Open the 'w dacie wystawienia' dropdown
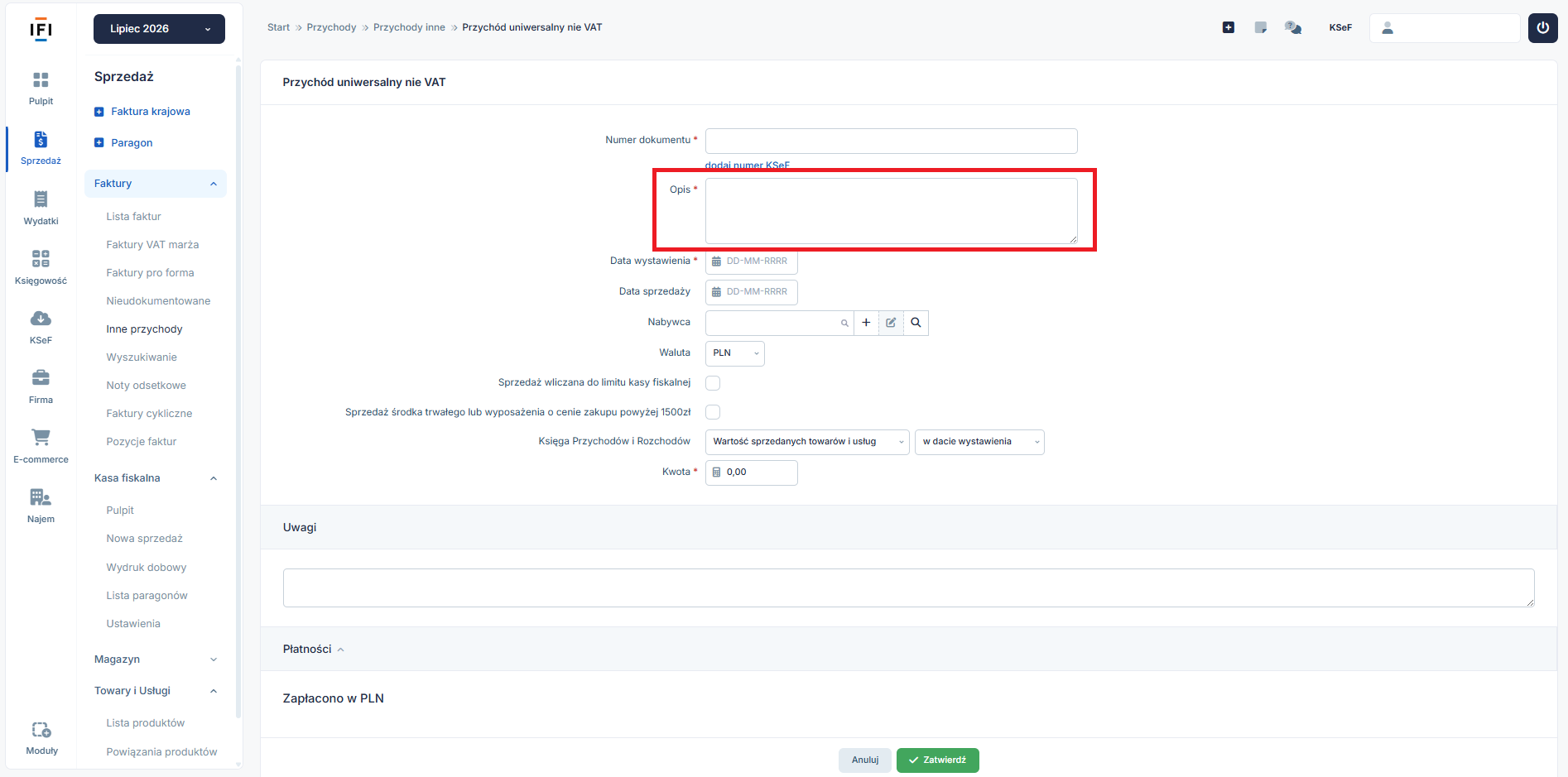Screen dimensions: 1568x777 click(979, 442)
